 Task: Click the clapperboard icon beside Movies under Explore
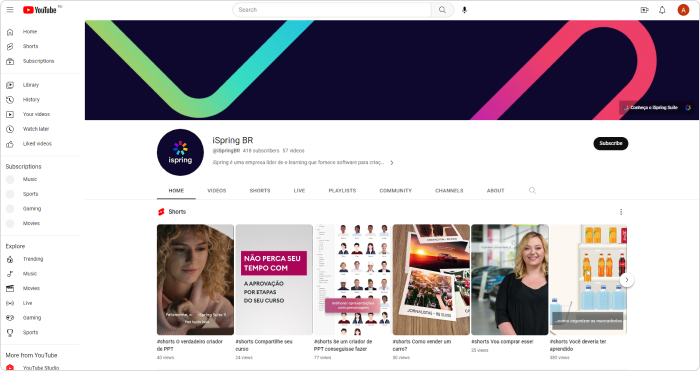pos(10,288)
